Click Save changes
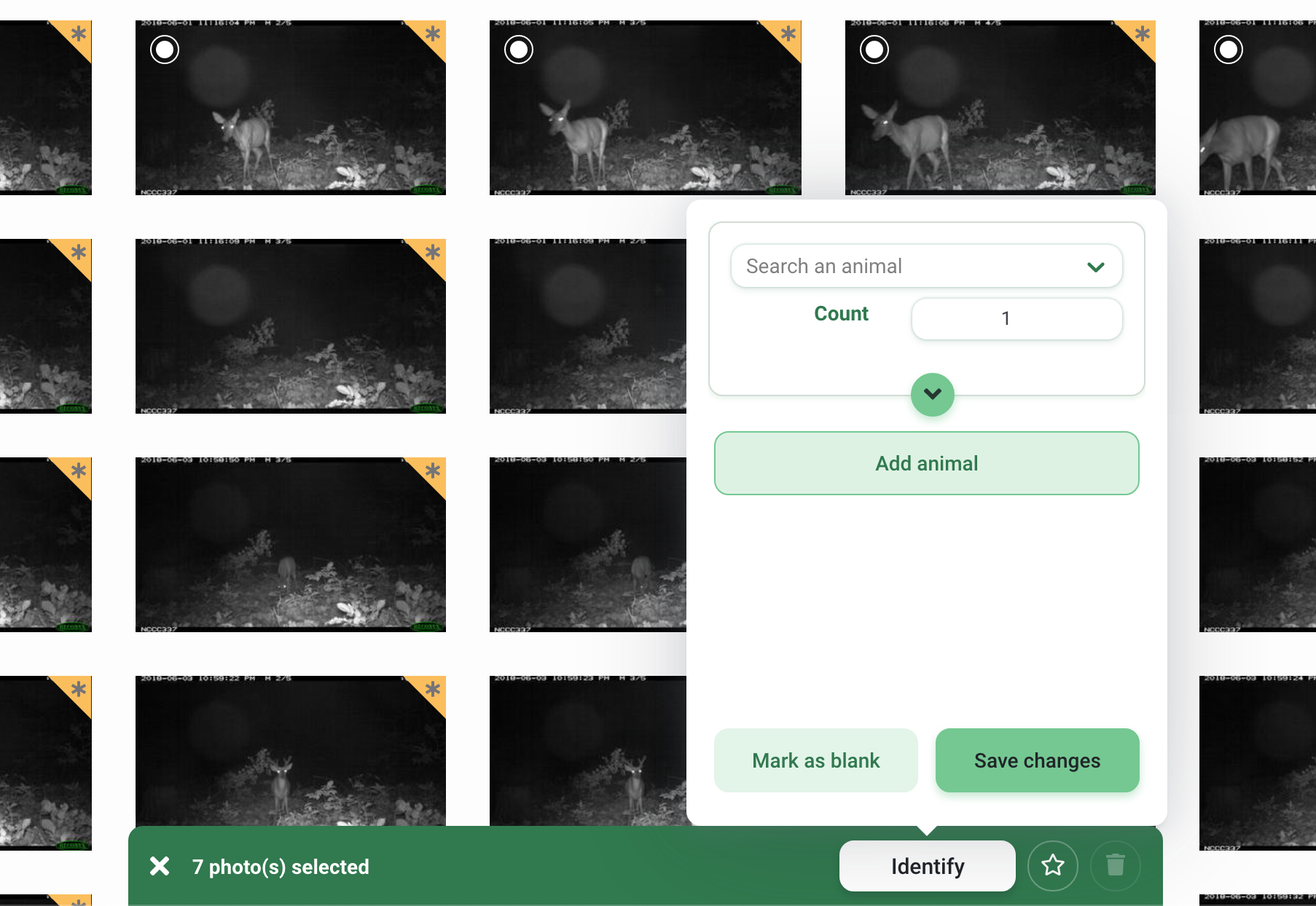Screen dimensions: 1316x906 pyautogui.click(x=1038, y=760)
